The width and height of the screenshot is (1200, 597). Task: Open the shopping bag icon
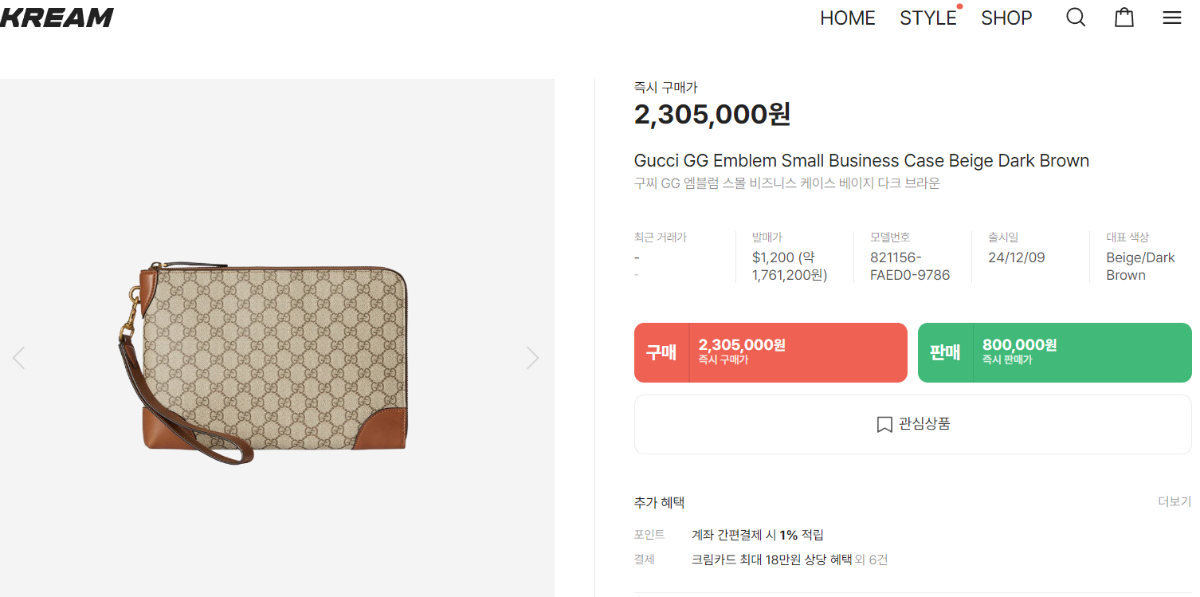coord(1124,18)
